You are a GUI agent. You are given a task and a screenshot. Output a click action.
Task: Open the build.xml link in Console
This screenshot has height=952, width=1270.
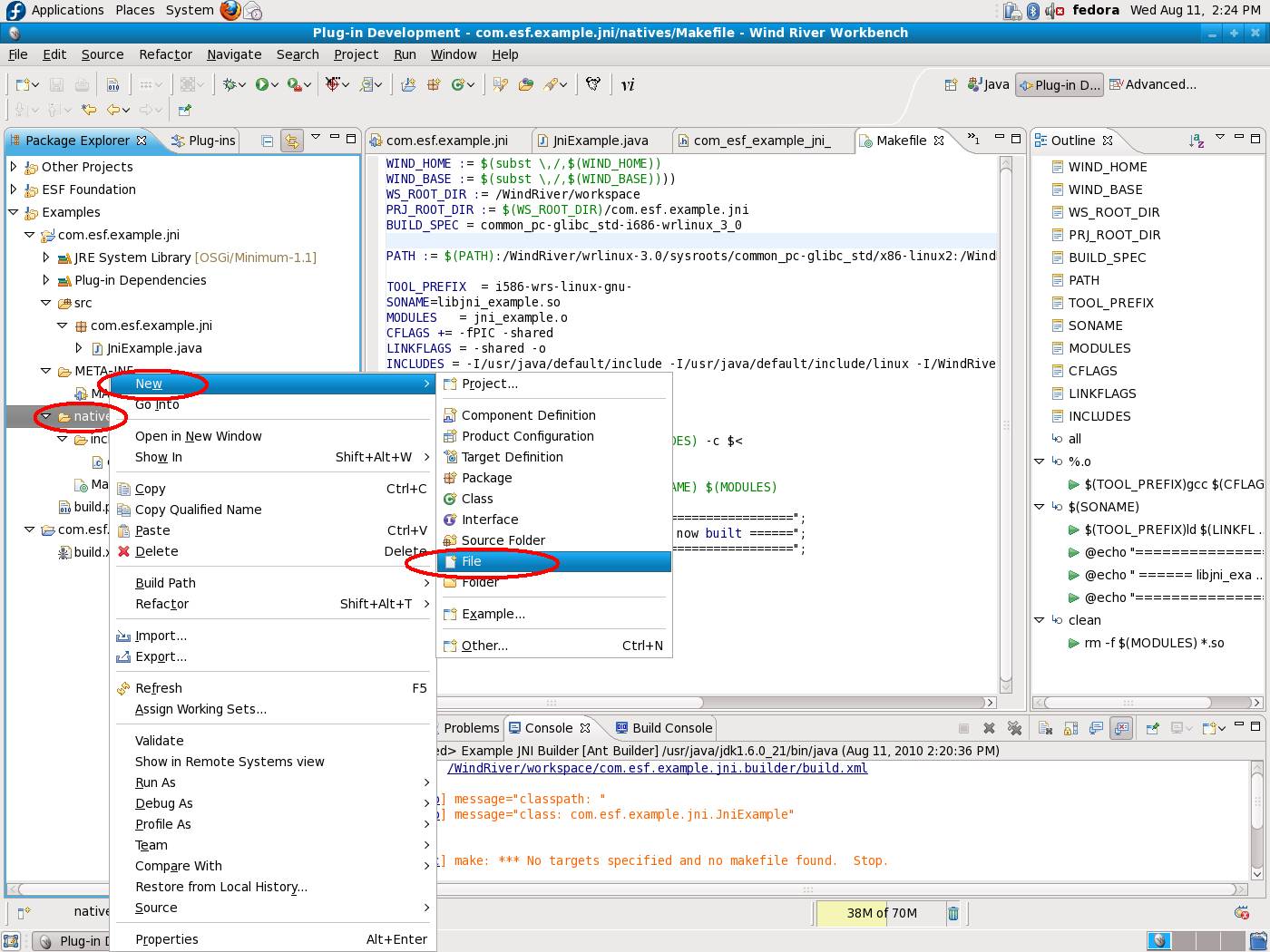(x=658, y=768)
